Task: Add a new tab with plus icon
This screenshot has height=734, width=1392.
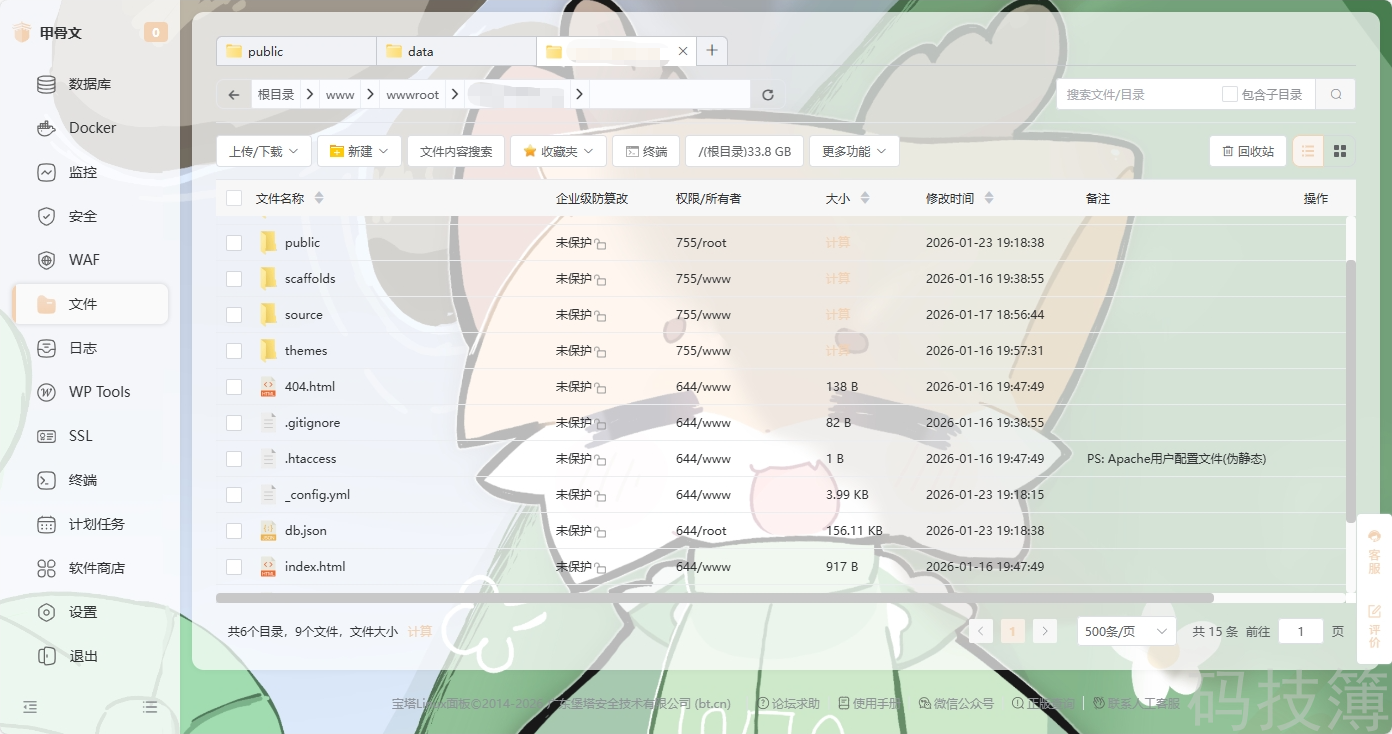Action: (712, 51)
